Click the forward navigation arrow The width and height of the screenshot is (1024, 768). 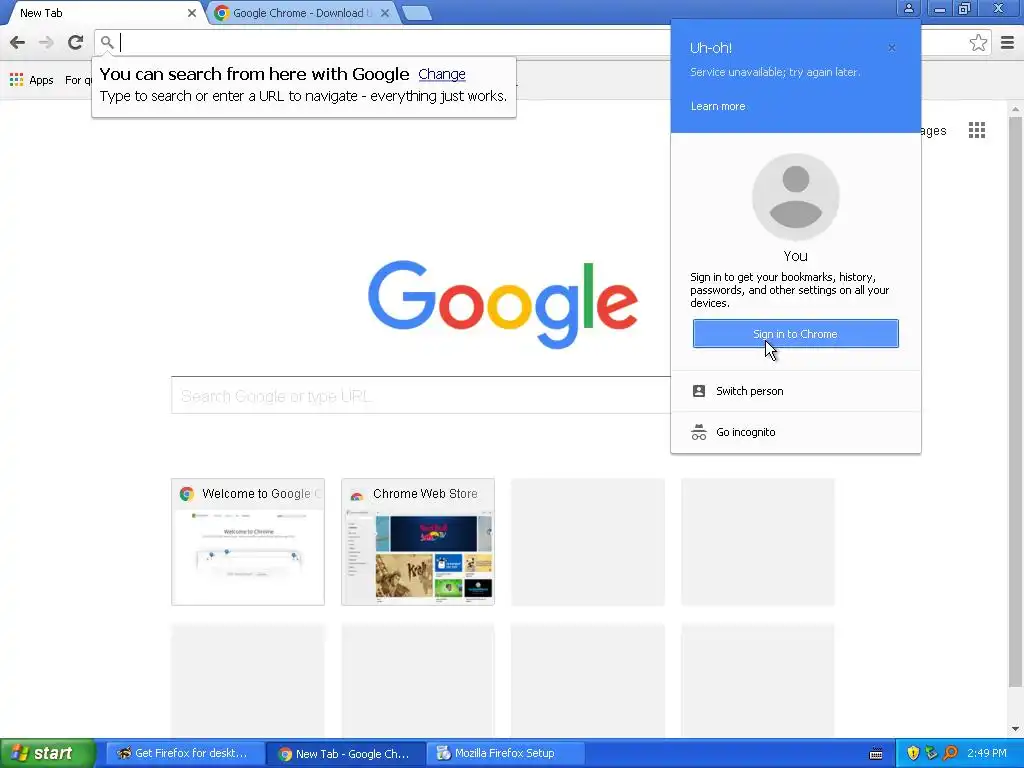(x=46, y=42)
